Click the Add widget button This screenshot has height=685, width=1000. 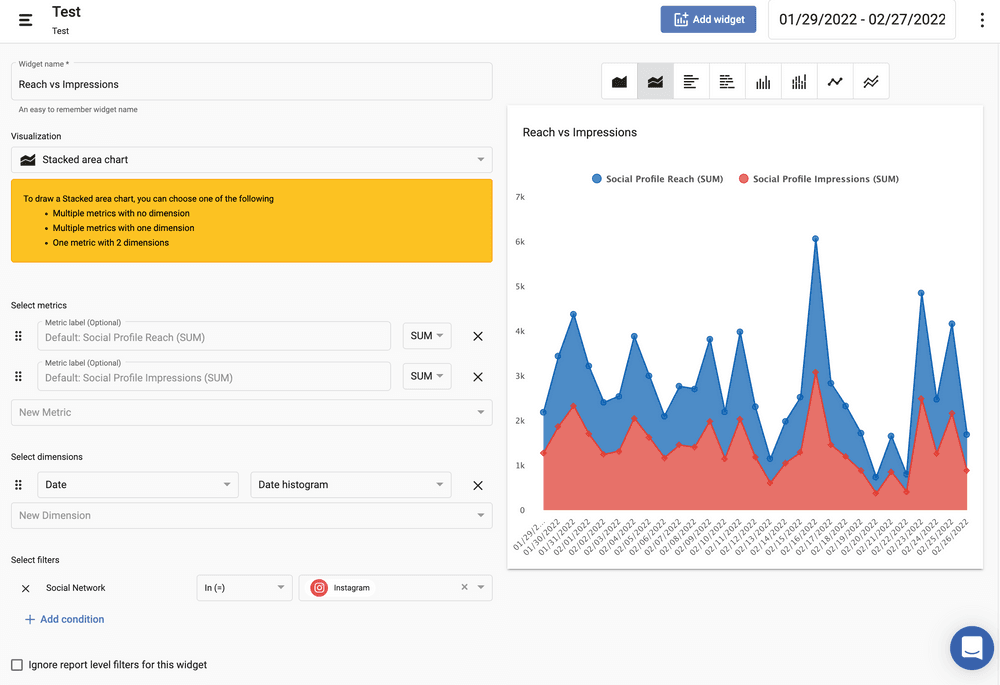709,19
